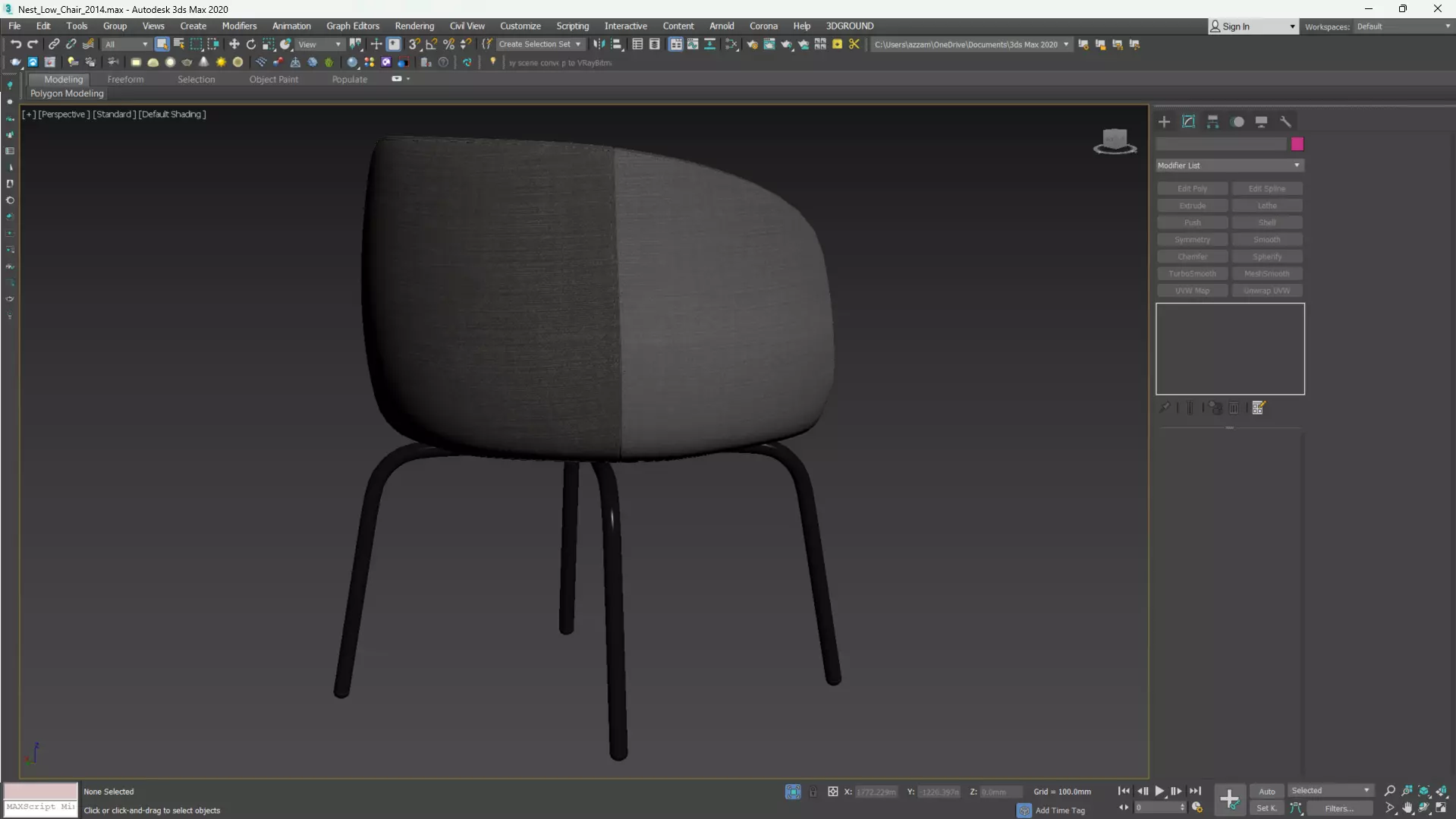Image resolution: width=1456 pixels, height=819 pixels.
Task: Choose the Select and Rotate tool
Action: click(x=251, y=44)
